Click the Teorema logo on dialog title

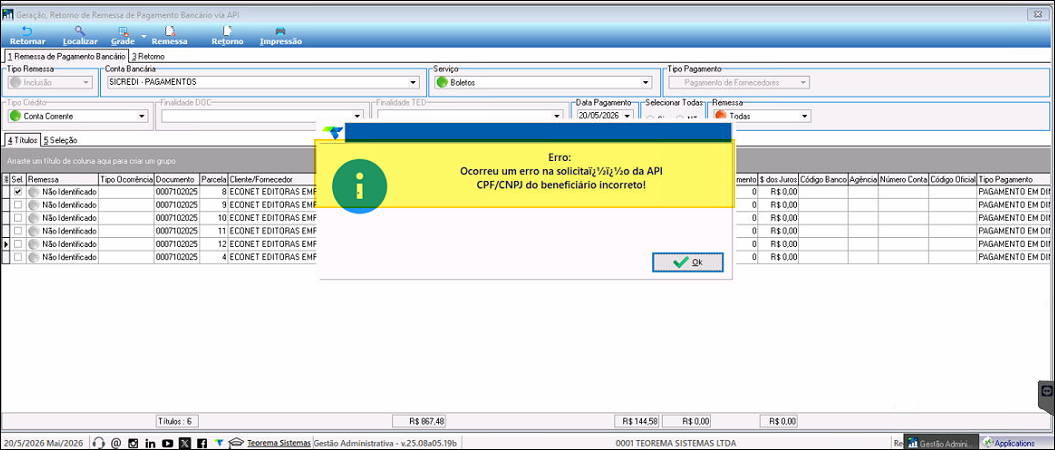(x=332, y=131)
